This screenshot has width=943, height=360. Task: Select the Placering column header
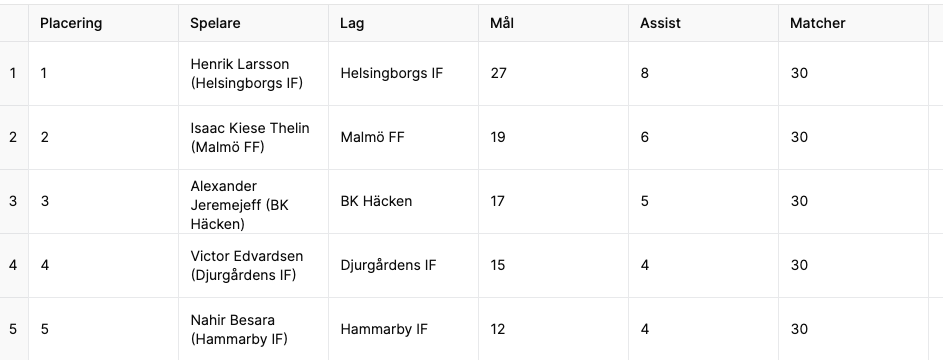[103, 23]
